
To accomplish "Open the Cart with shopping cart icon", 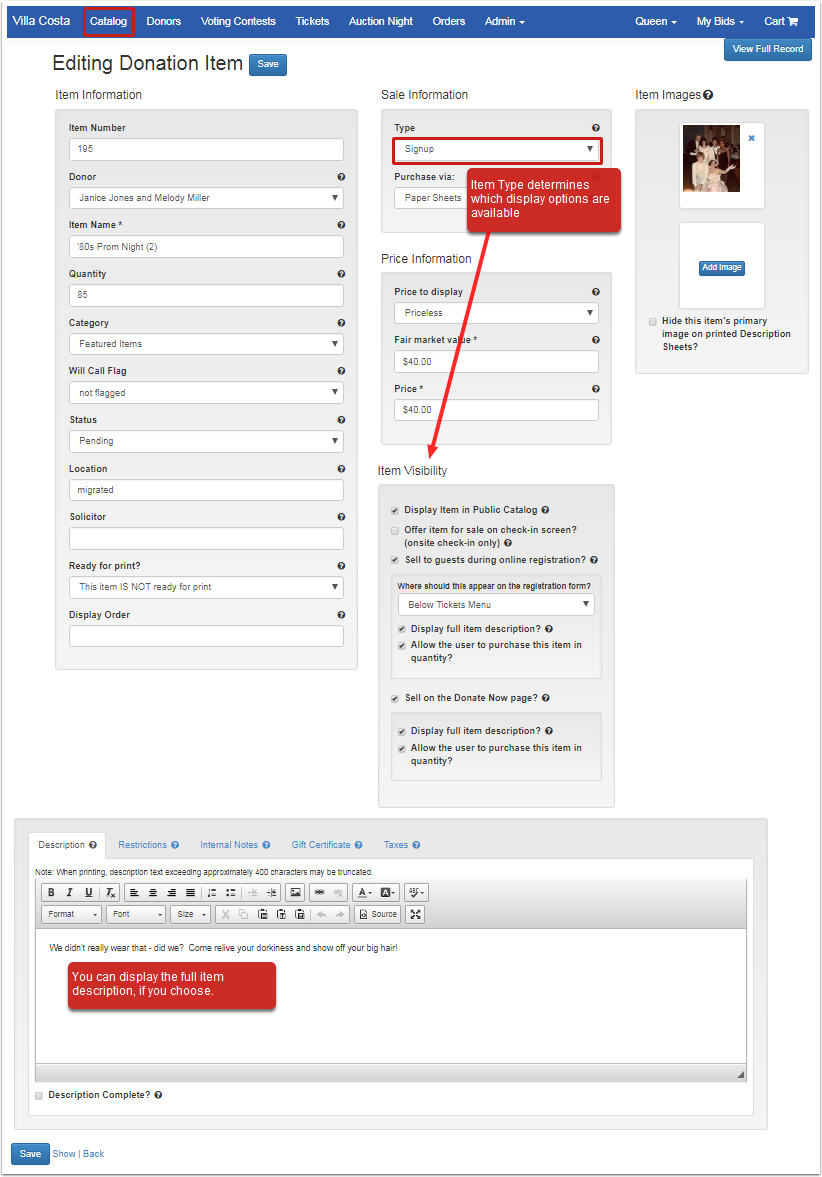I will tap(781, 22).
